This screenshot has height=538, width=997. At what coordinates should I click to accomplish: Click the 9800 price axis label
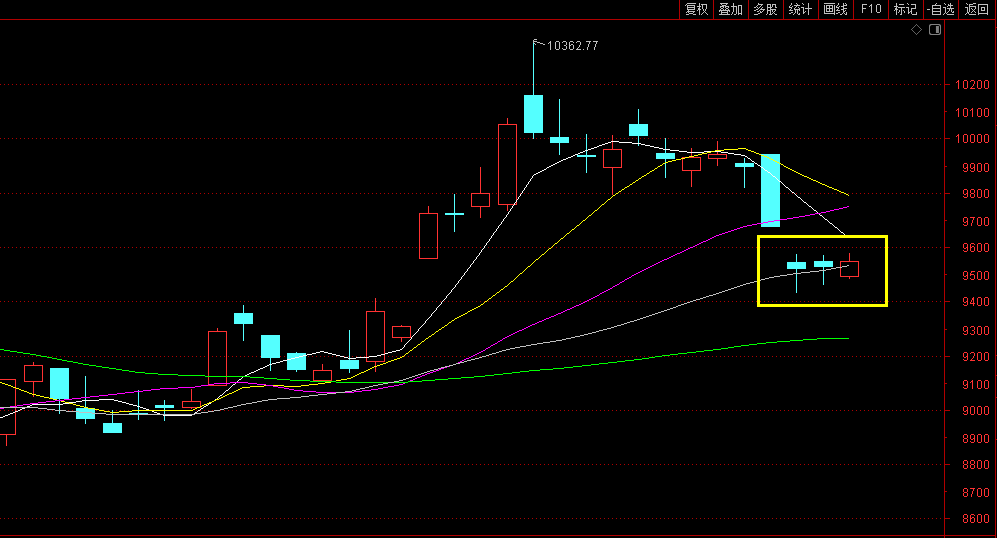(975, 193)
